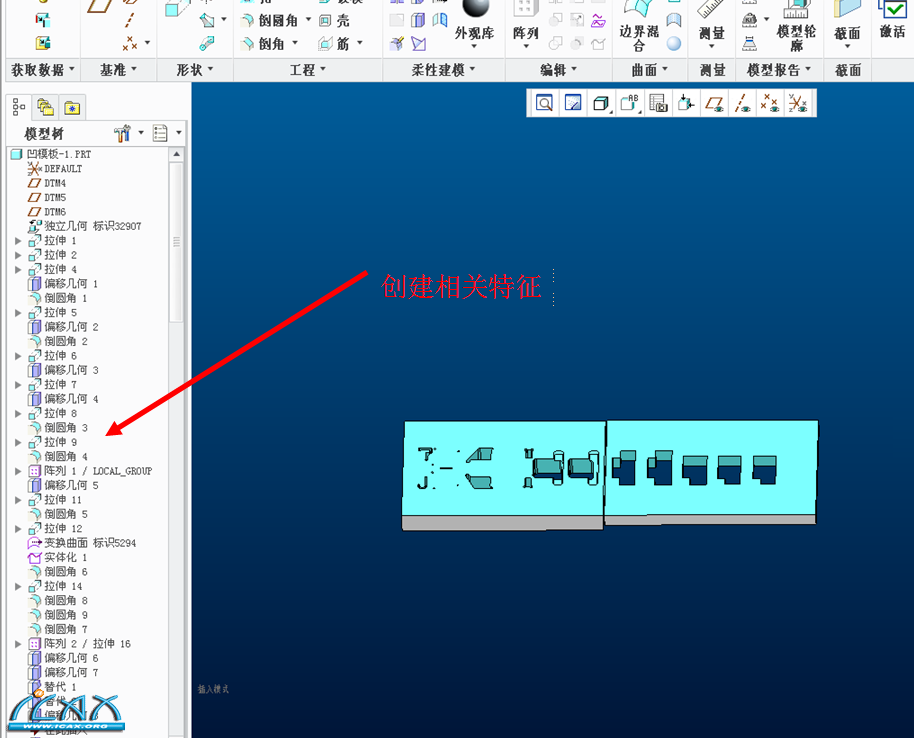This screenshot has height=738, width=914.
Task: Click the 截面 section tool
Action: pos(847,22)
